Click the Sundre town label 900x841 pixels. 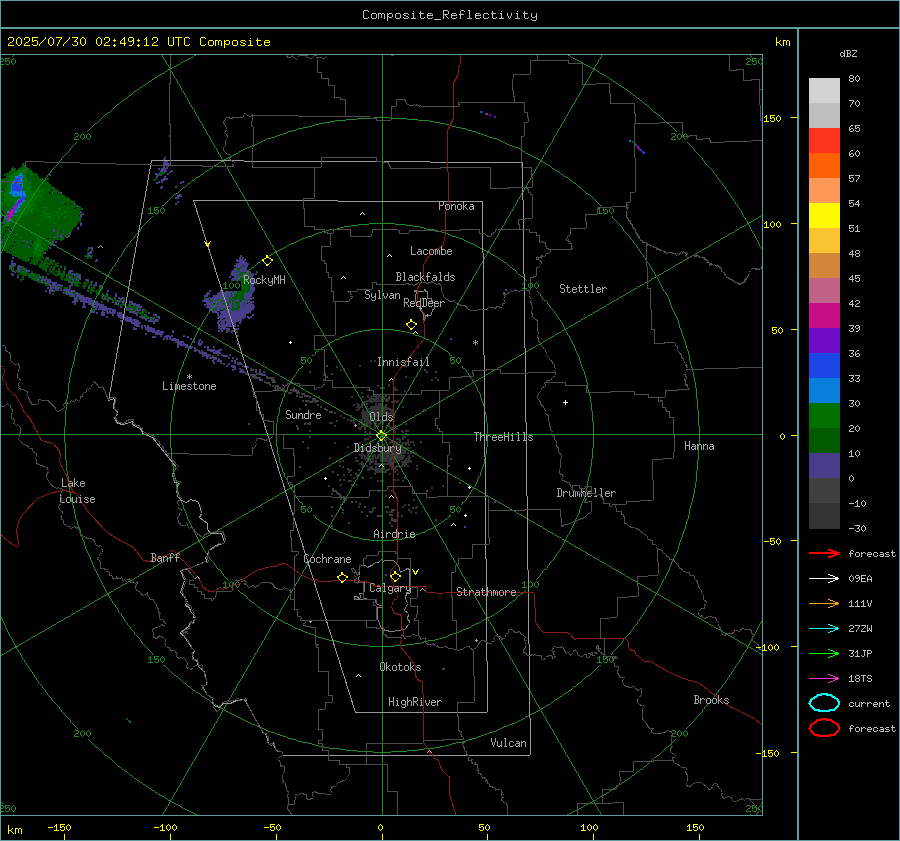point(303,415)
